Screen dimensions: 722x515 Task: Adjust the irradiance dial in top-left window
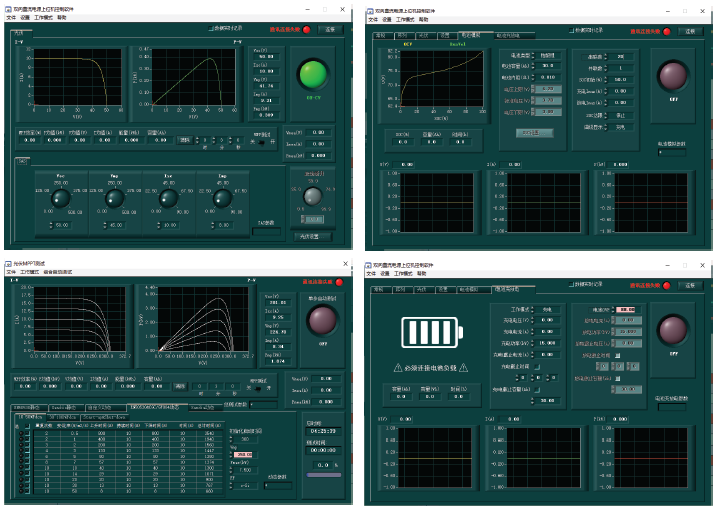pyautogui.click(x=312, y=195)
